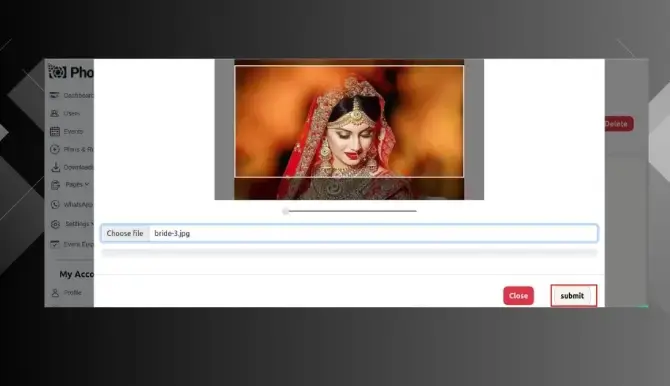Click the red Close button
The height and width of the screenshot is (386, 670).
[518, 296]
